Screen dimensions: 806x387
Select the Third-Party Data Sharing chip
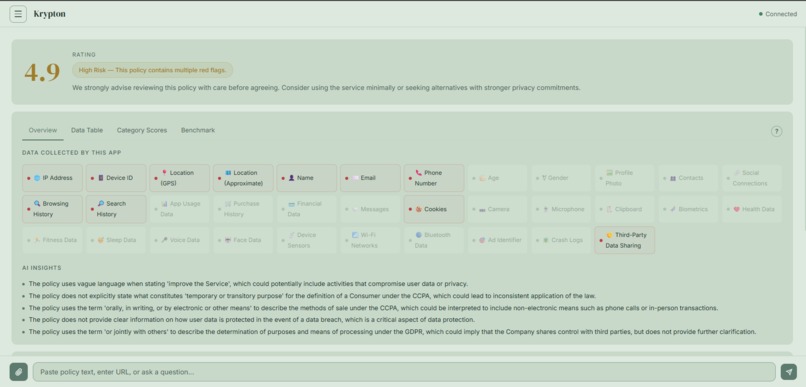click(625, 240)
